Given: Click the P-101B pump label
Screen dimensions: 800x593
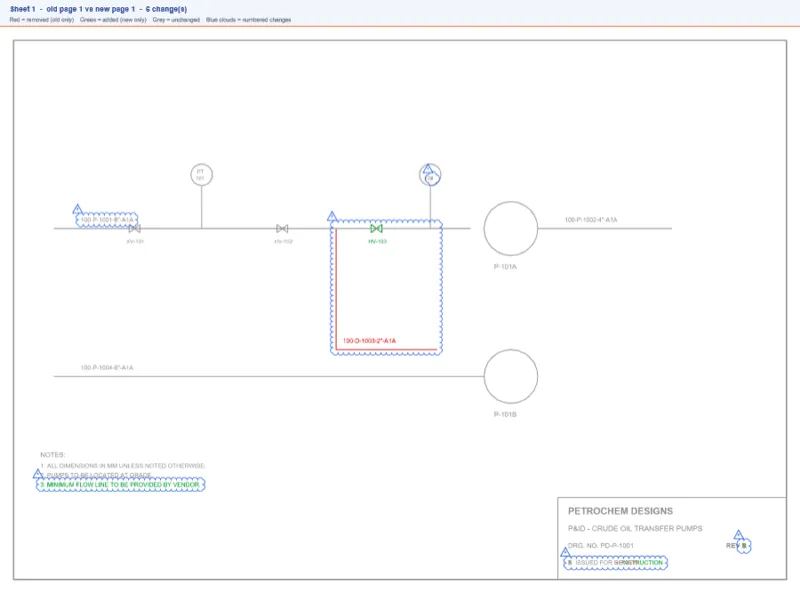Looking at the screenshot, I should click(x=505, y=414).
